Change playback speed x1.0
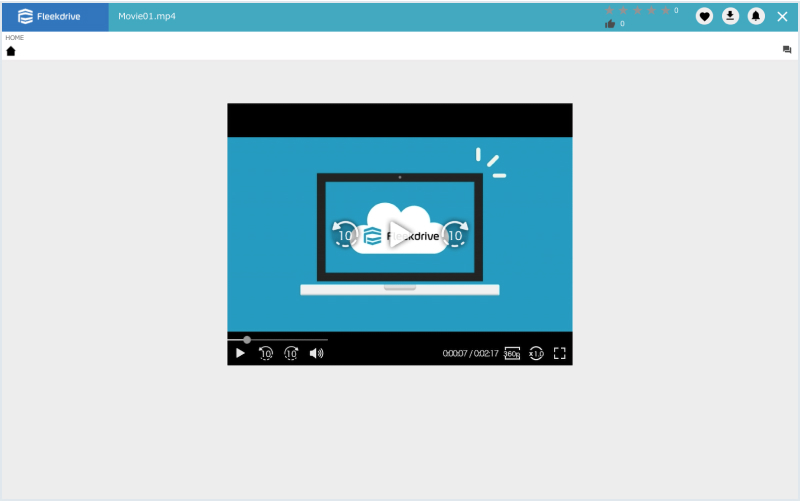Image resolution: width=800 pixels, height=501 pixels. (x=536, y=353)
